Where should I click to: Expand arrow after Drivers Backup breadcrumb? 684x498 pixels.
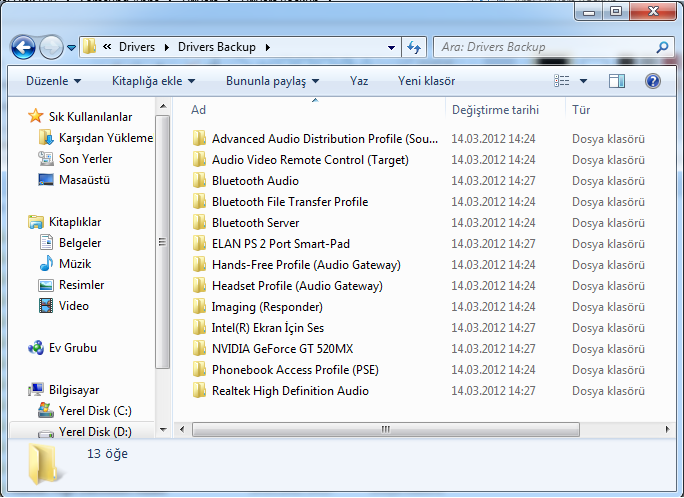(x=267, y=47)
